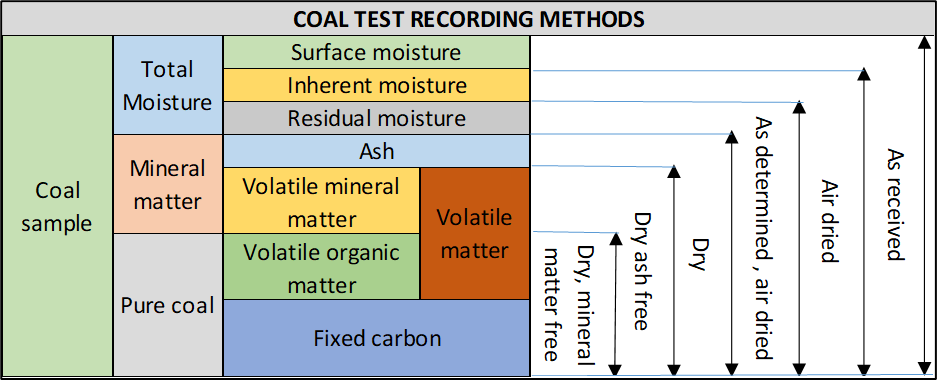Click the Dry ash free label
Viewport: 937px width, 380px height.
pyautogui.click(x=642, y=271)
